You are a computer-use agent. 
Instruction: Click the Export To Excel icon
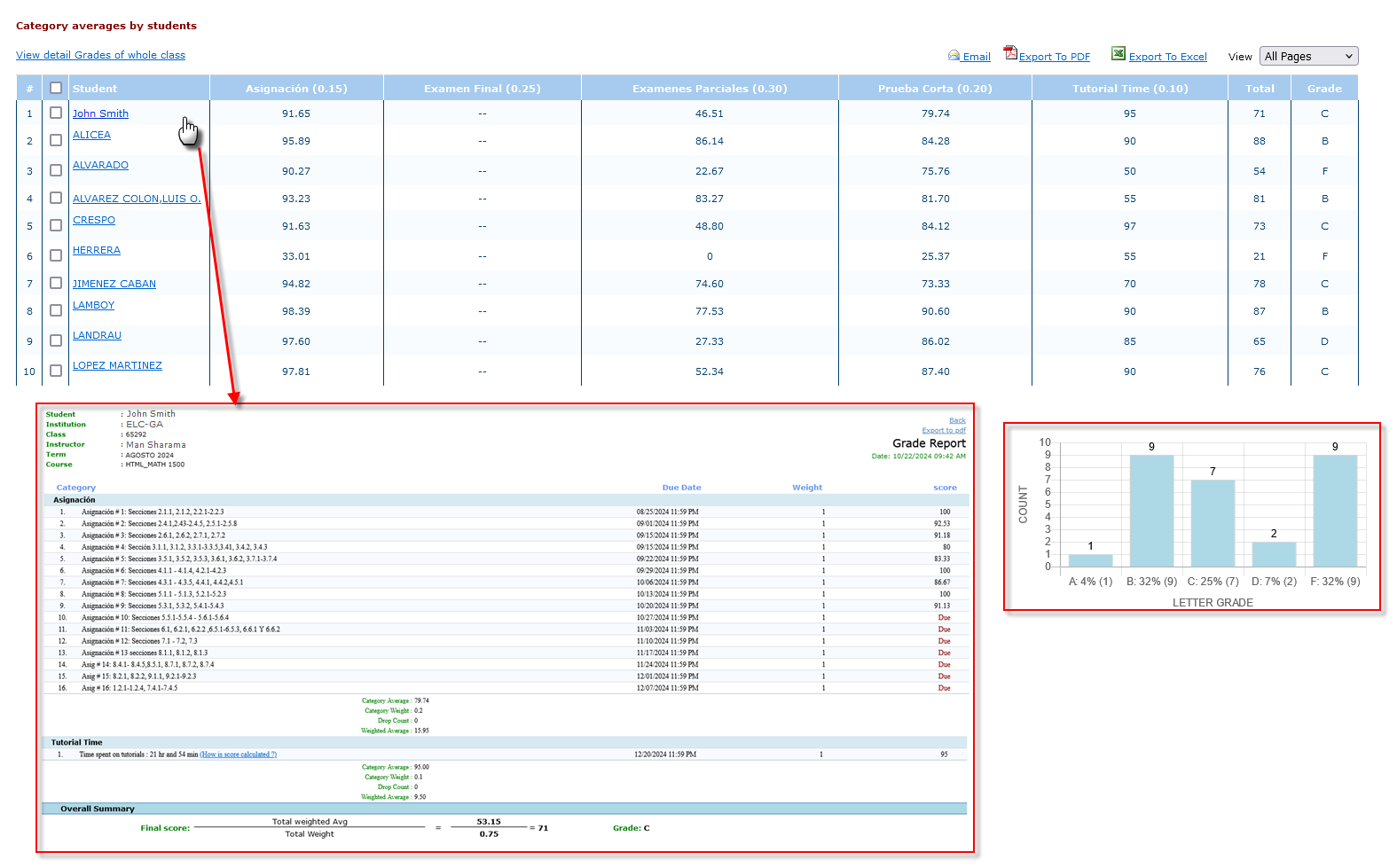1118,54
